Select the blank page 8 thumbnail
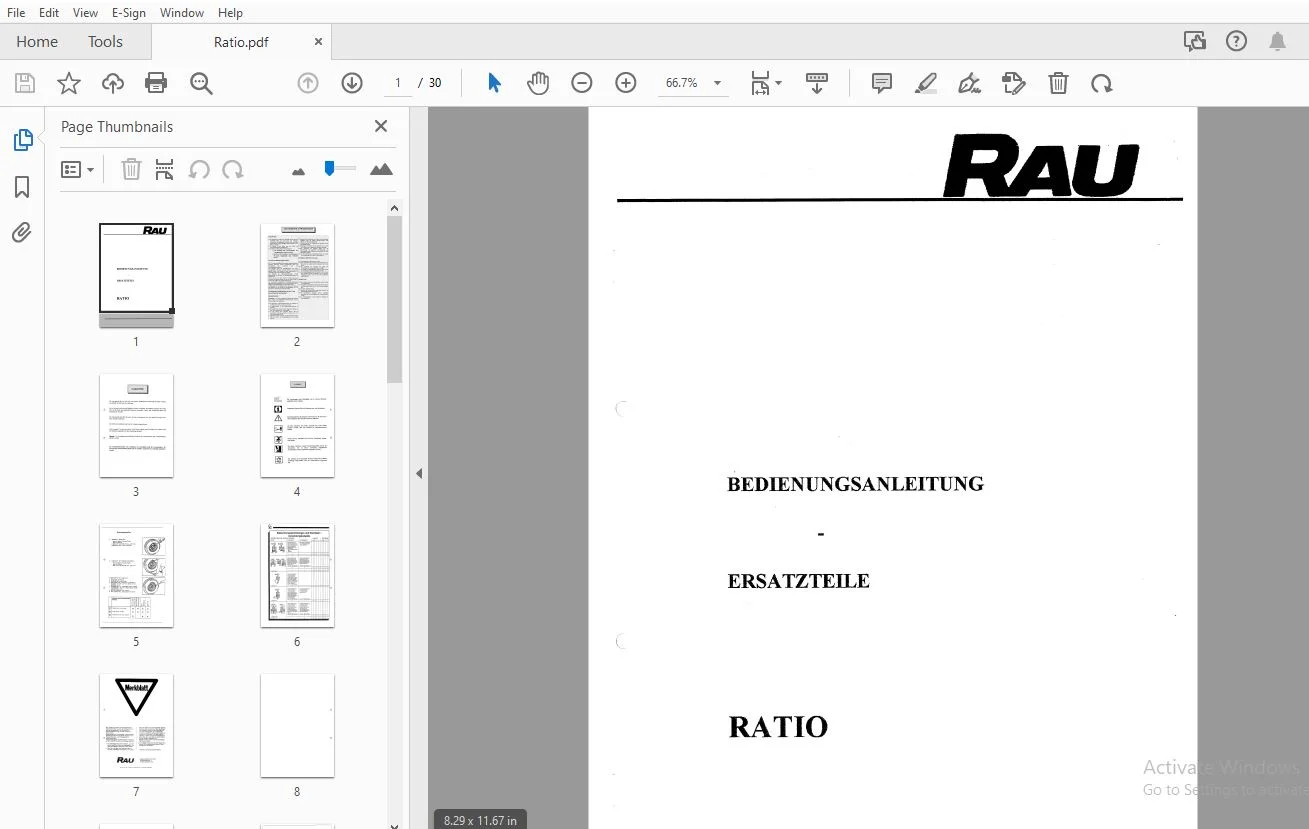Viewport: 1309px width, 829px height. point(297,725)
